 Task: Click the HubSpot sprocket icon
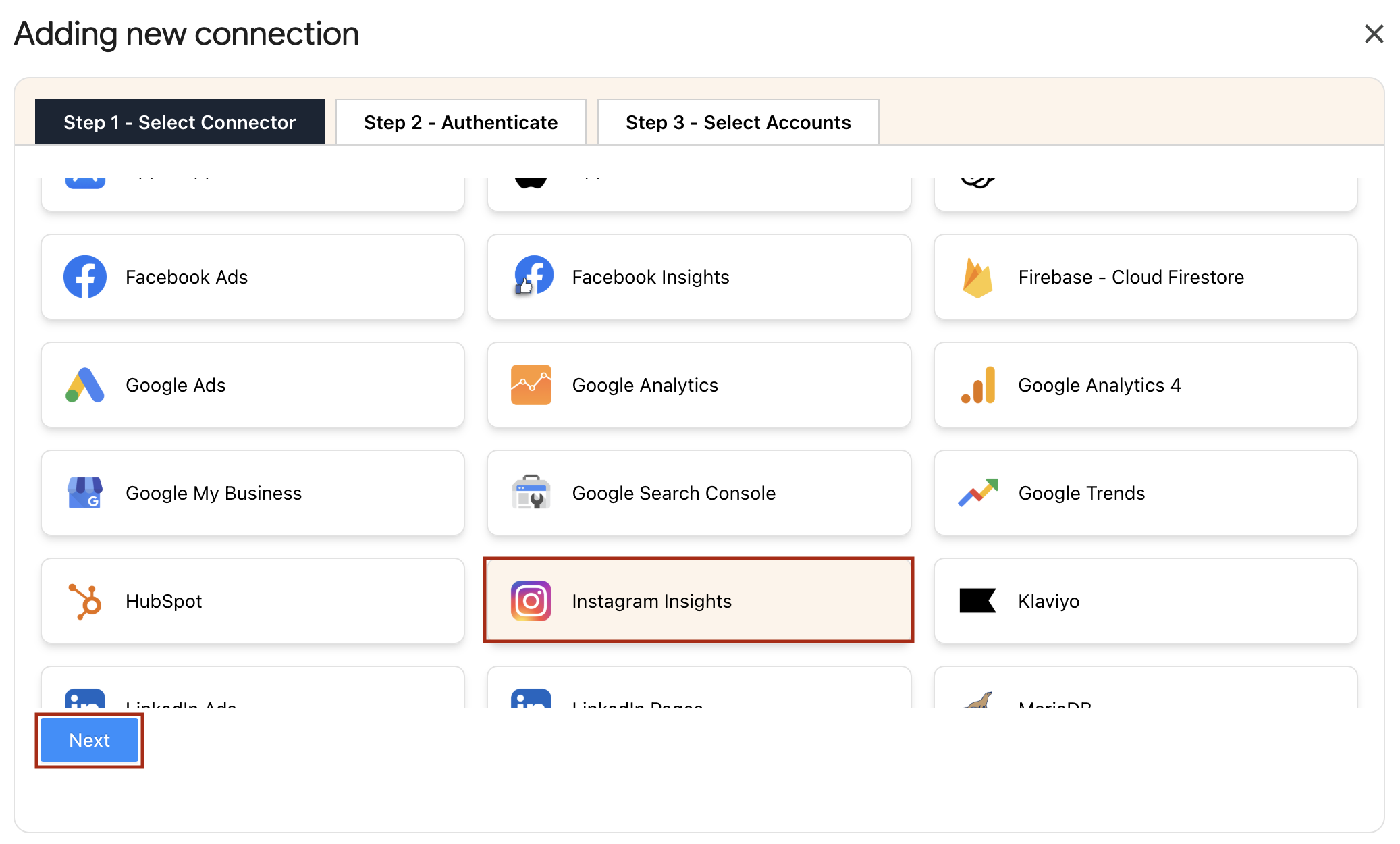[85, 601]
